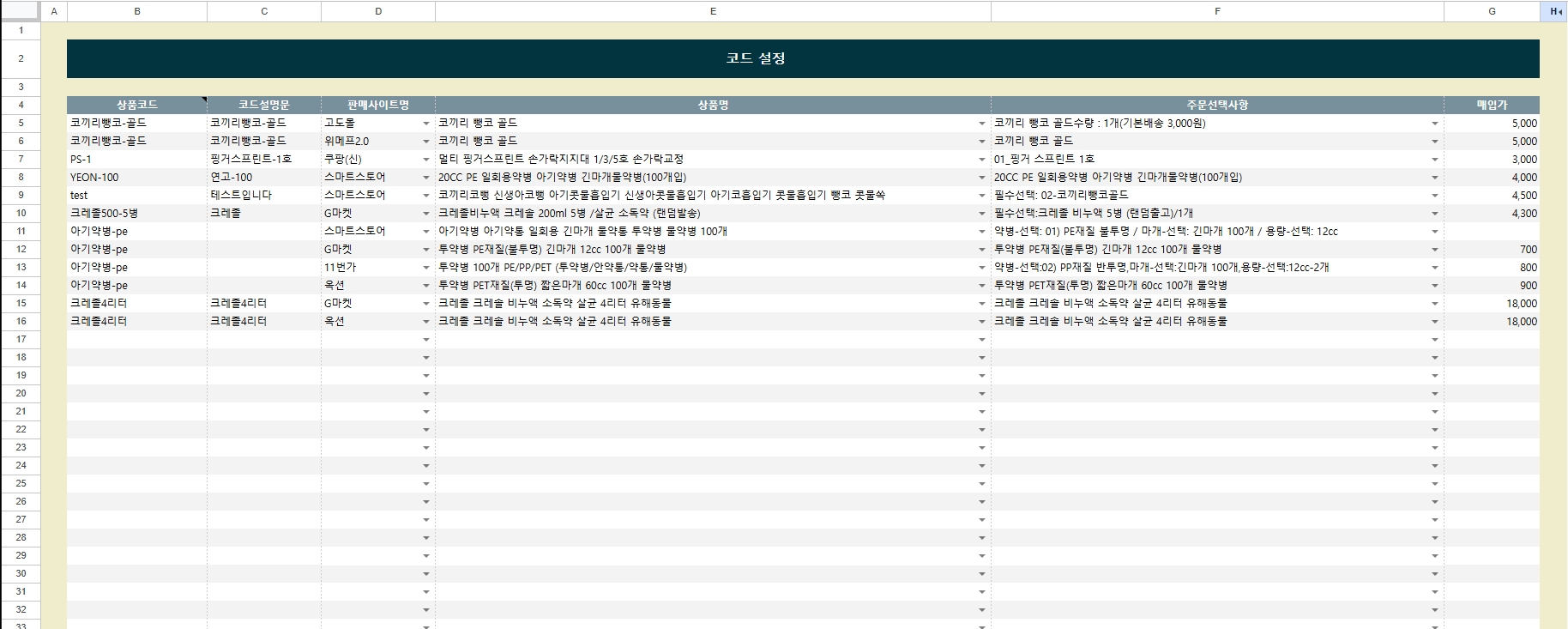Select the 매입가 header cell
Screen dimensions: 1568x629
point(1492,105)
